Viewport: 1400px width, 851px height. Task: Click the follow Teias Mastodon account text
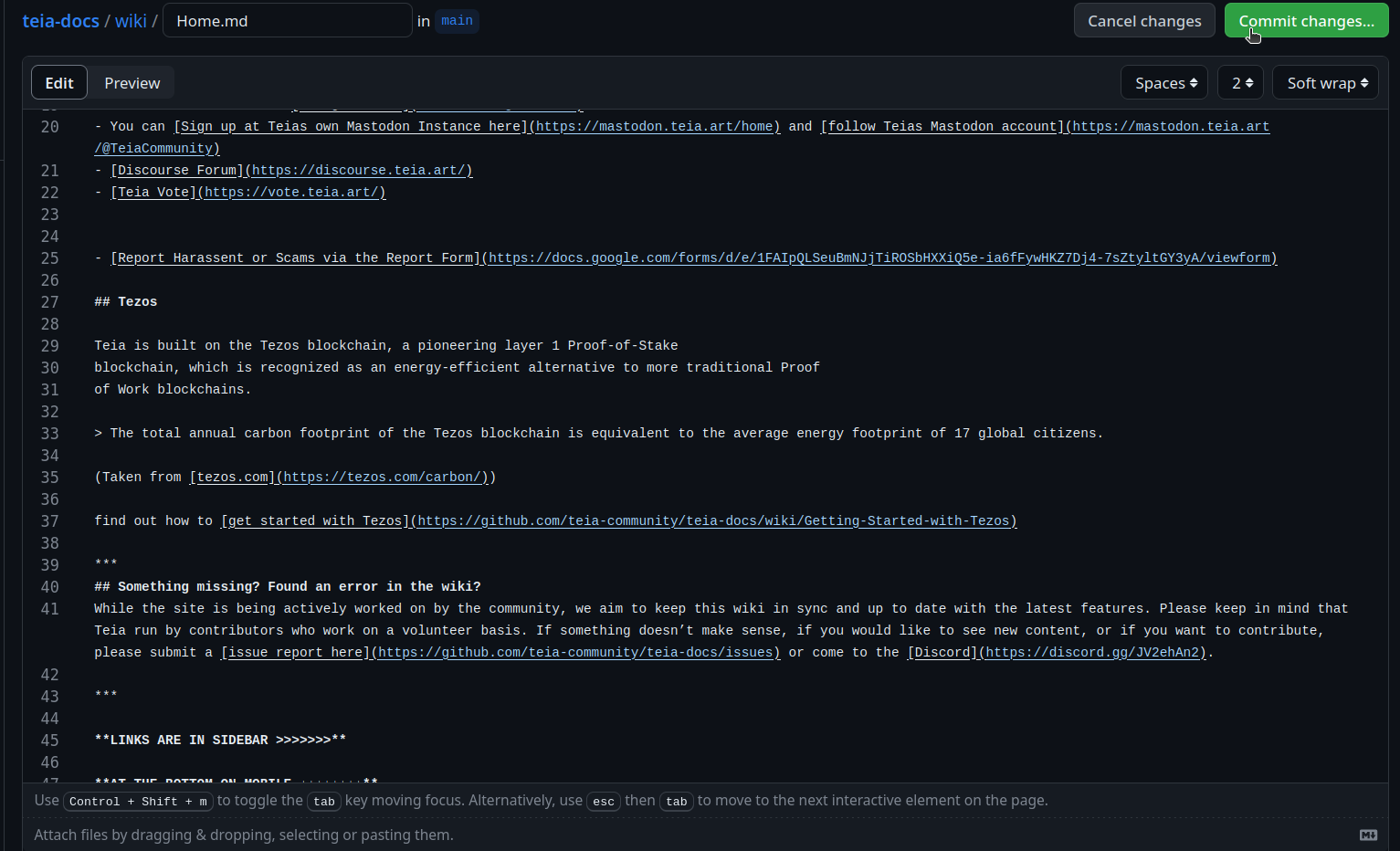coord(942,127)
